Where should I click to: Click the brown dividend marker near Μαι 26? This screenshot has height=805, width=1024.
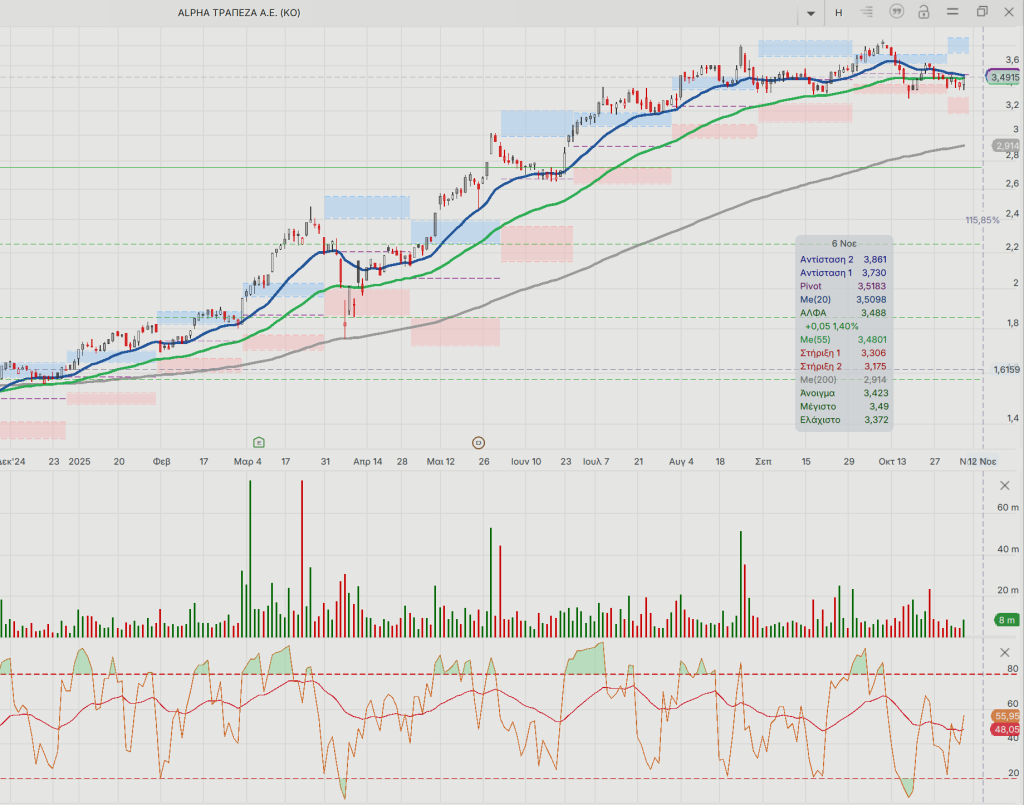(478, 441)
